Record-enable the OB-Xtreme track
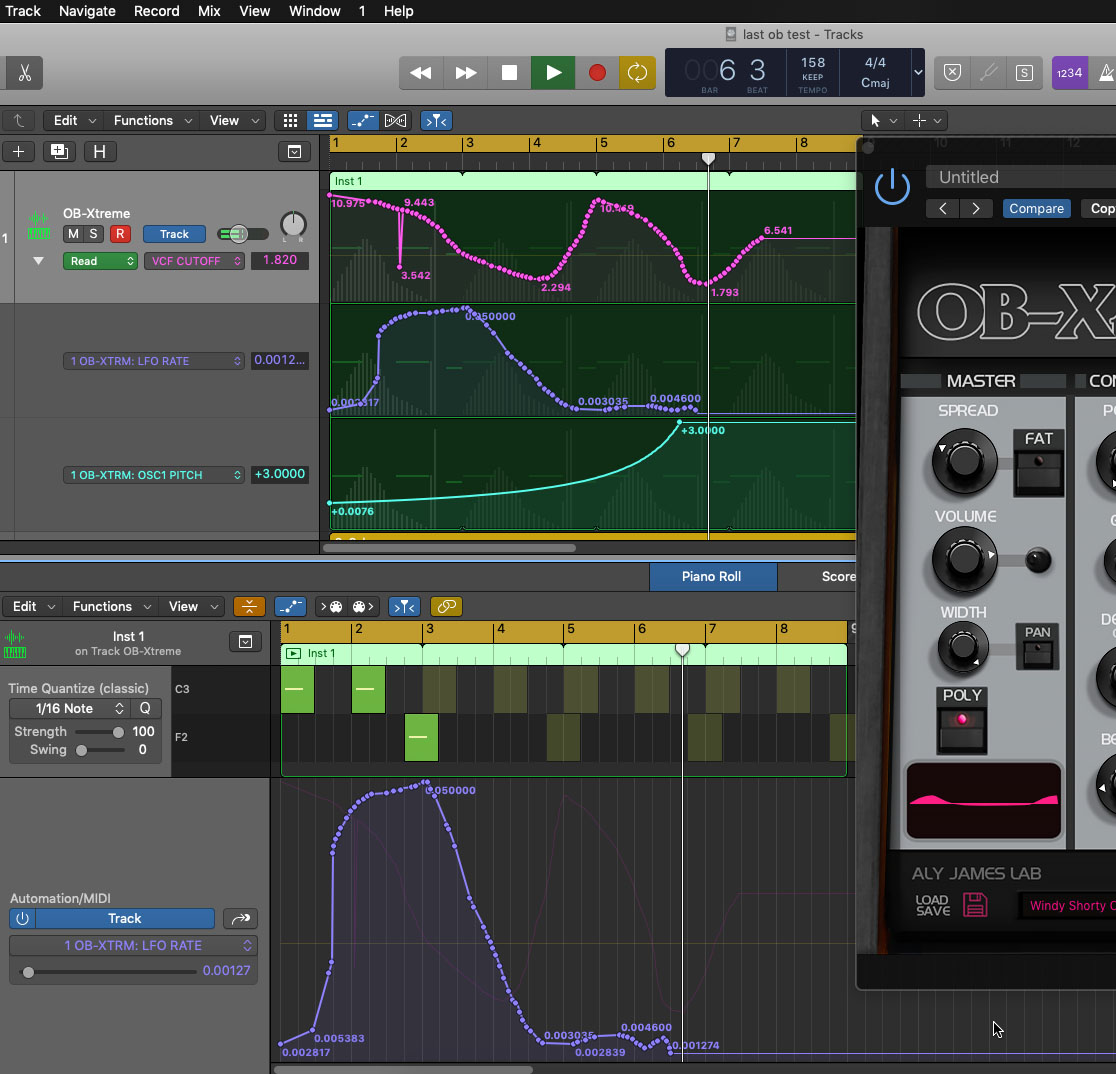This screenshot has width=1116, height=1074. 120,233
